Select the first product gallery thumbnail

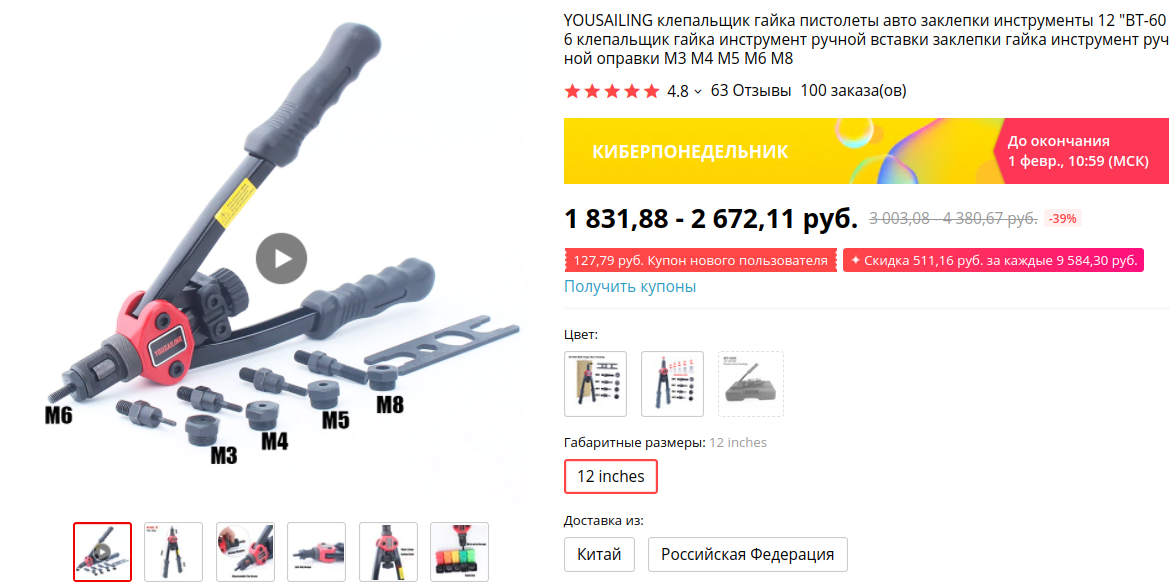point(103,552)
